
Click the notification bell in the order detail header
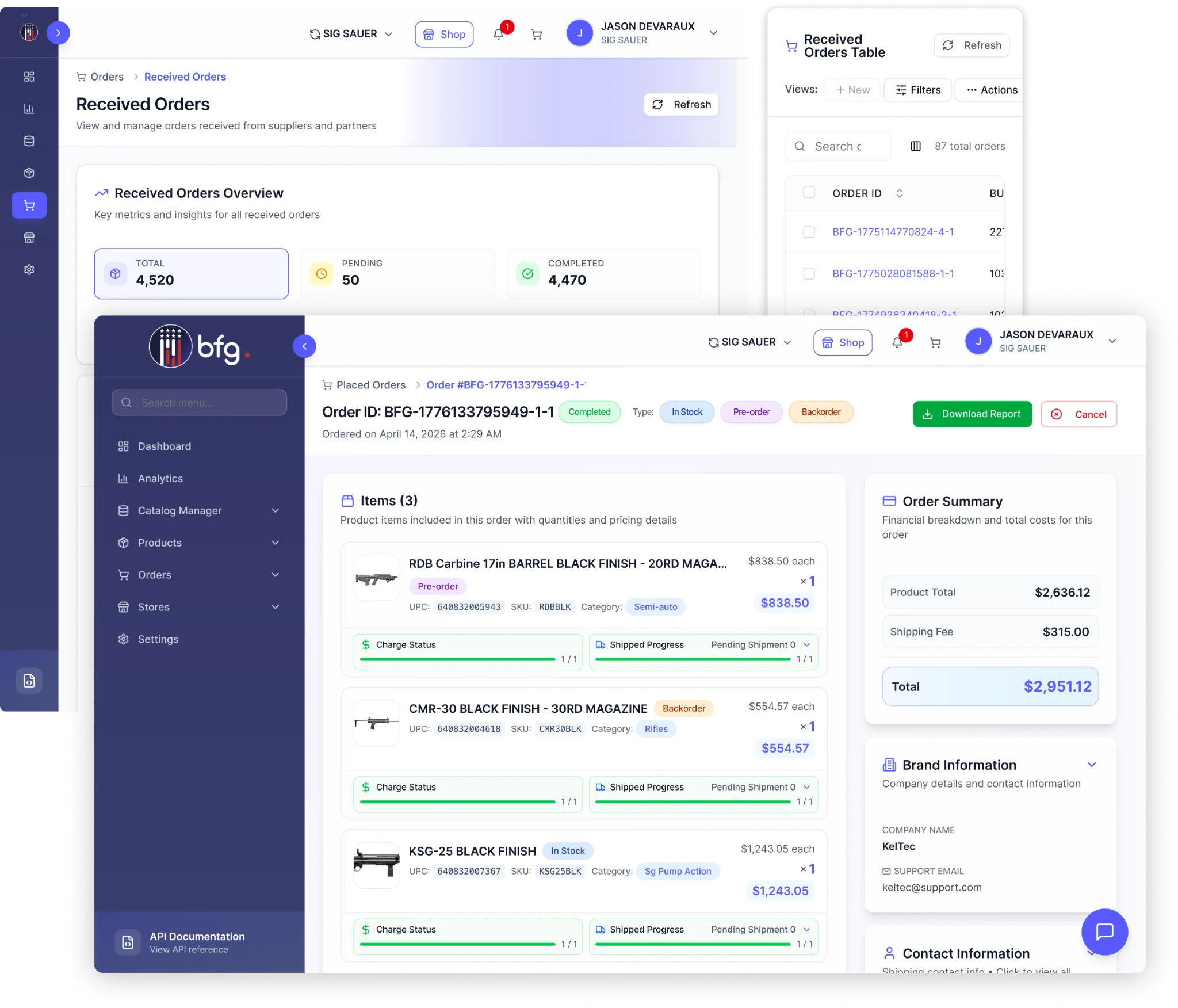pos(897,342)
